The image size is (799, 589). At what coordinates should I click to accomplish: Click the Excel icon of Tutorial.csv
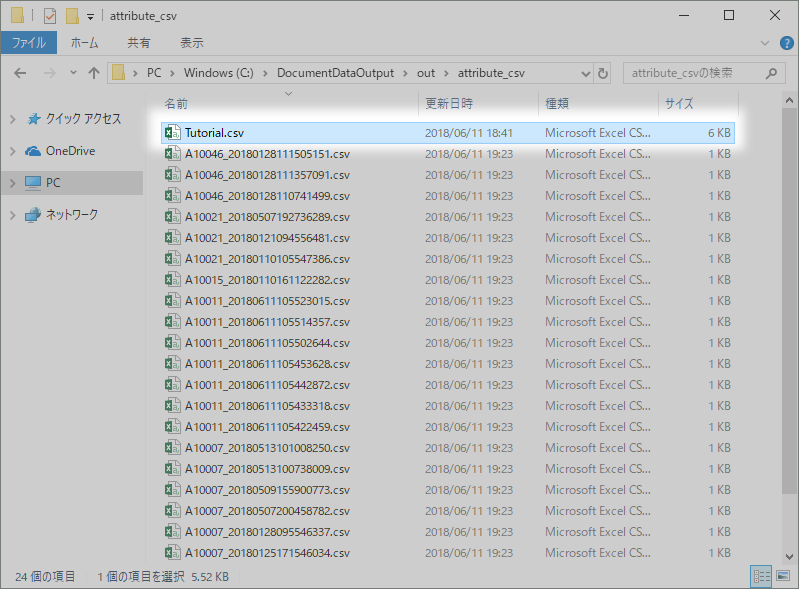click(x=173, y=132)
